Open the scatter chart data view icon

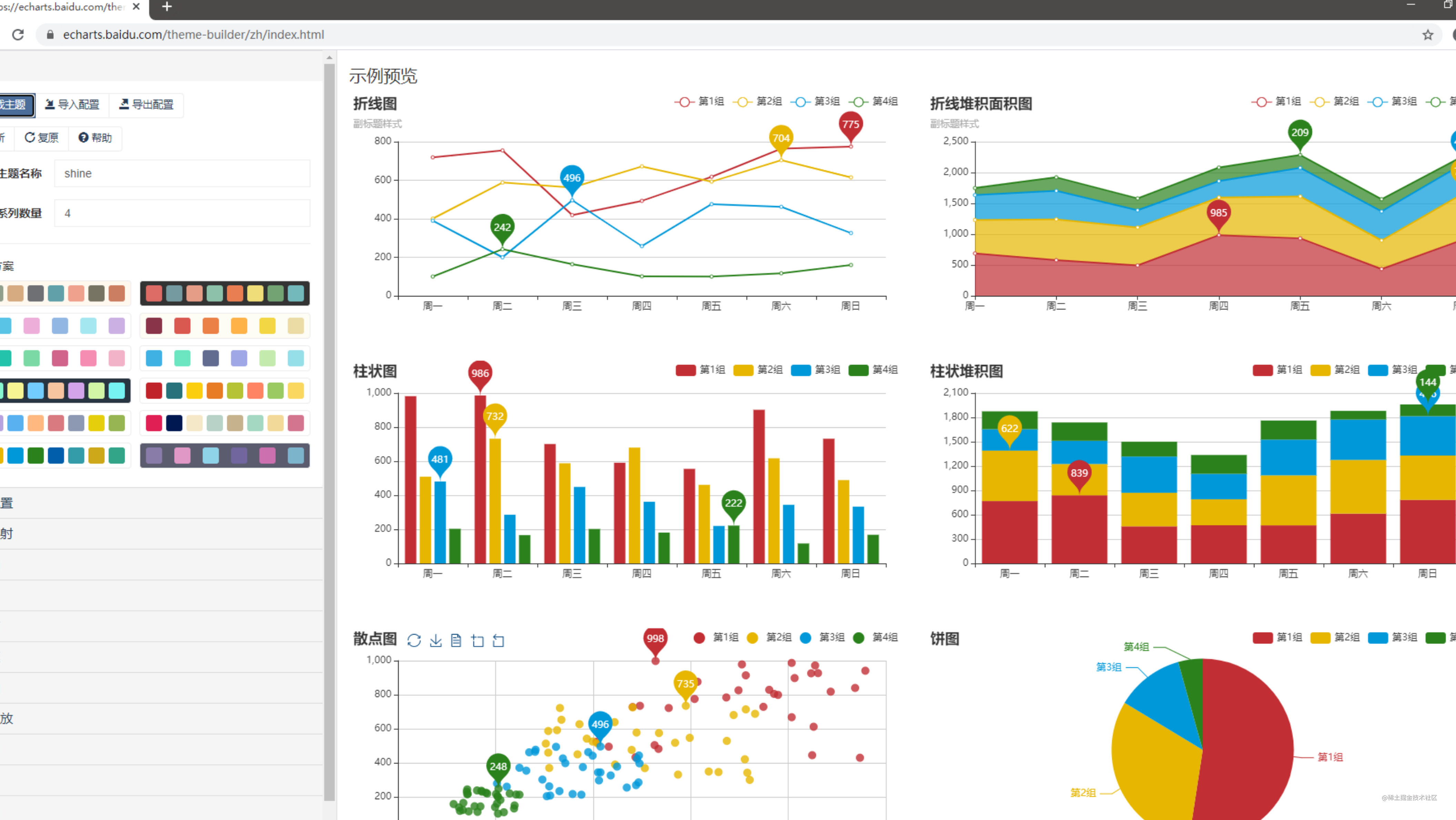pyautogui.click(x=455, y=641)
